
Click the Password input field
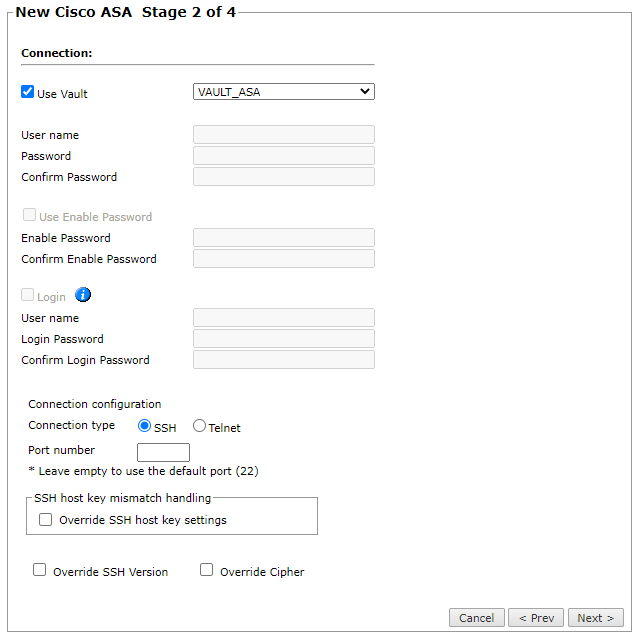(x=284, y=156)
